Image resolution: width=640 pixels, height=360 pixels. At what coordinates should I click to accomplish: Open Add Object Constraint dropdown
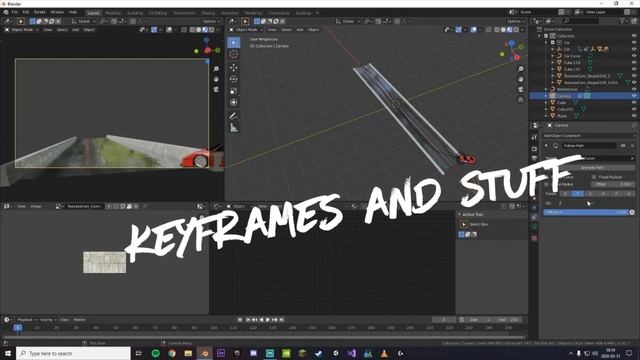[x=589, y=136]
